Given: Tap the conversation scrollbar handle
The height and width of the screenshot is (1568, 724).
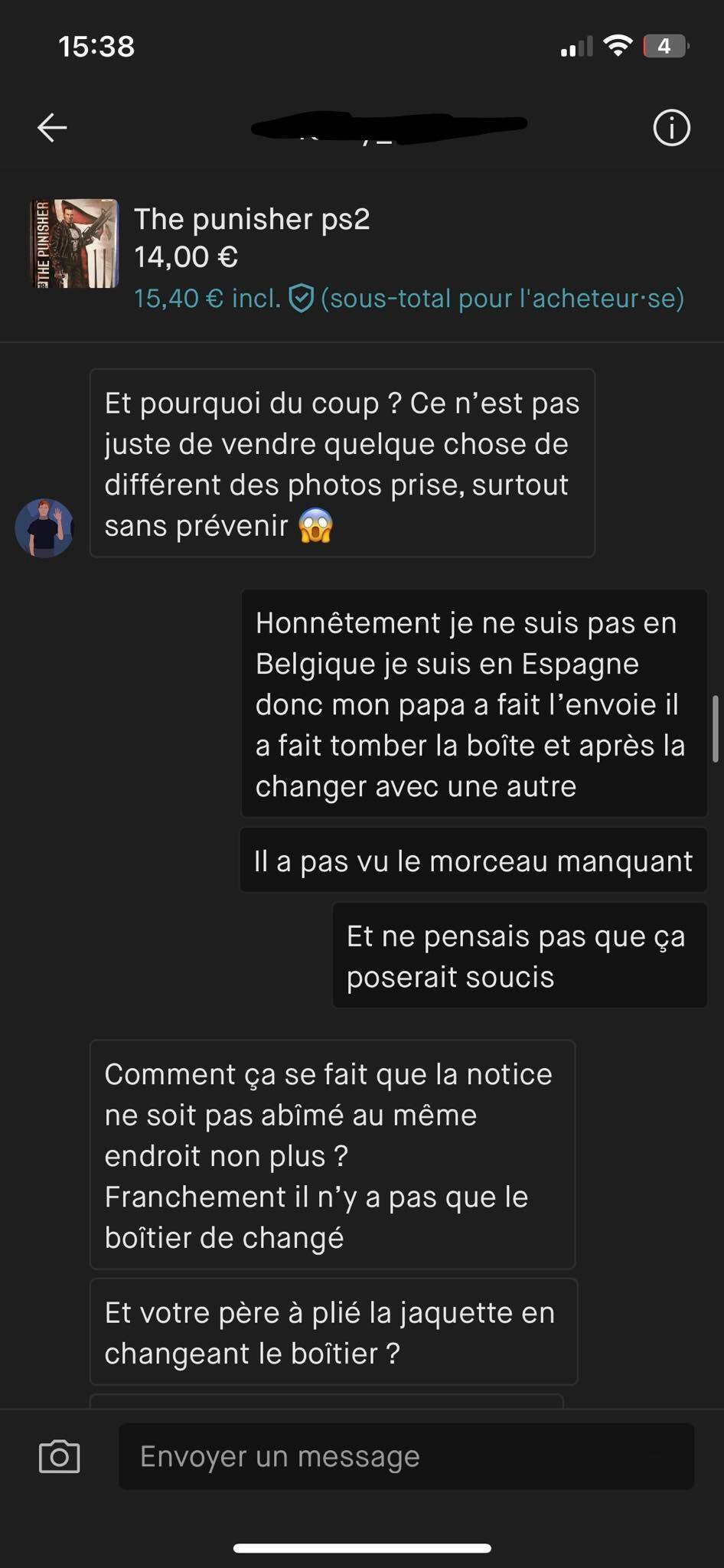Looking at the screenshot, I should 716,728.
